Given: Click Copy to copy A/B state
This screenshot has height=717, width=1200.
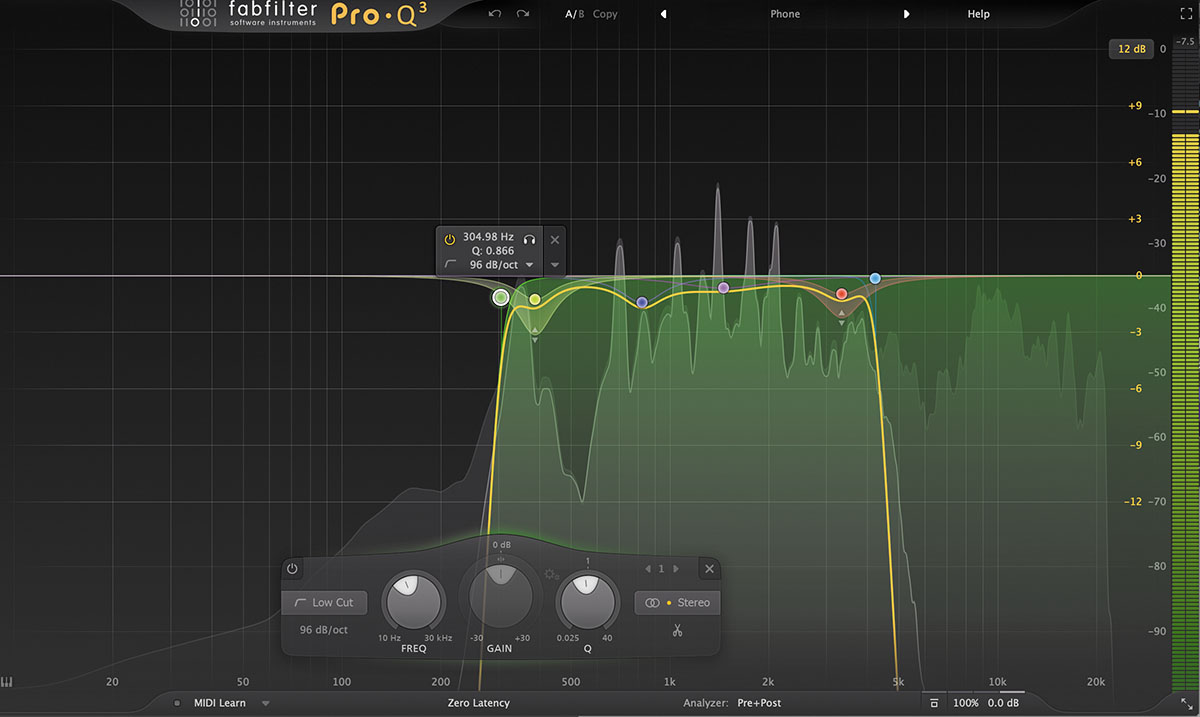Looking at the screenshot, I should pos(605,14).
